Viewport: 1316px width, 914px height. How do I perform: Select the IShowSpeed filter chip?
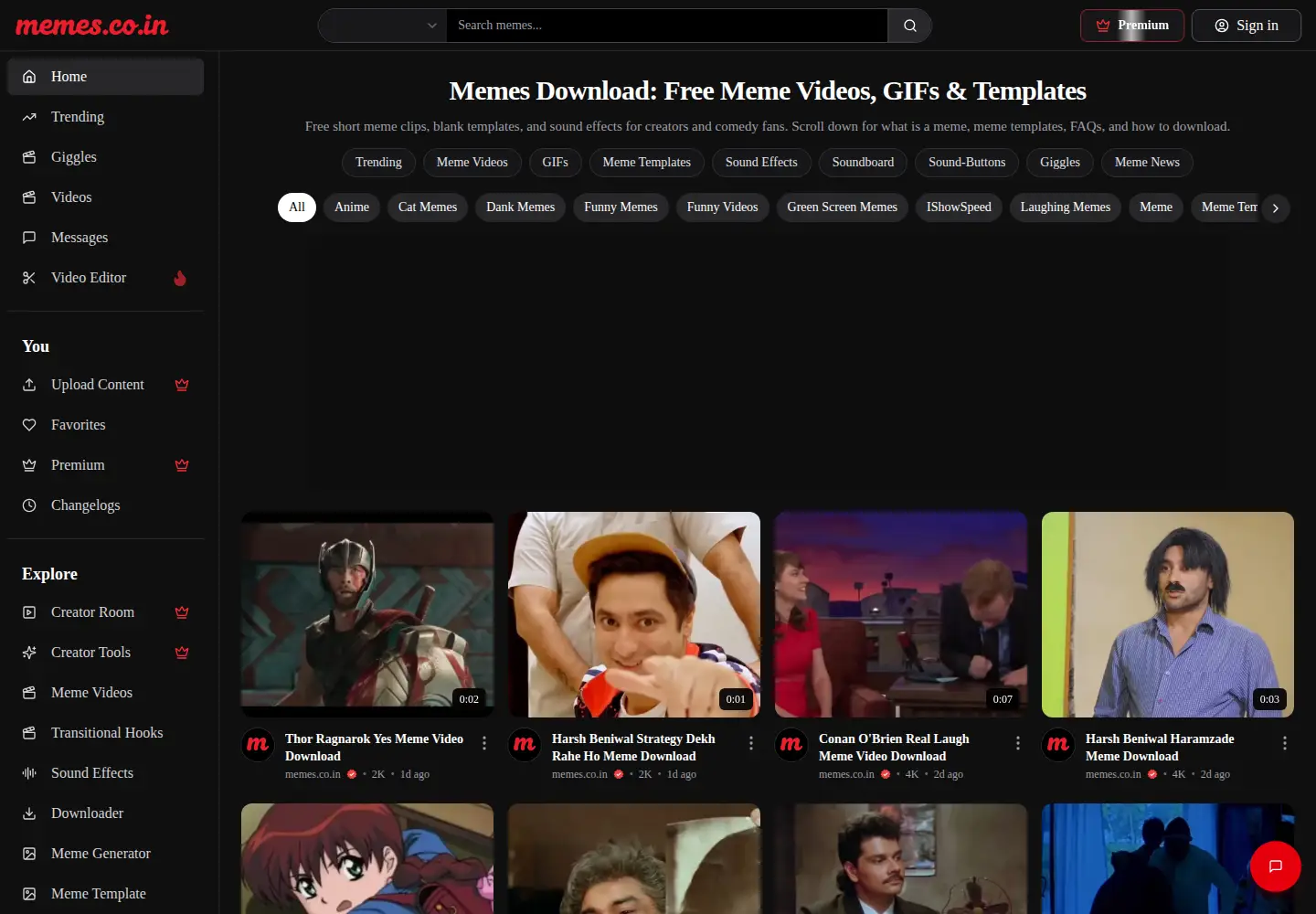[x=959, y=207]
